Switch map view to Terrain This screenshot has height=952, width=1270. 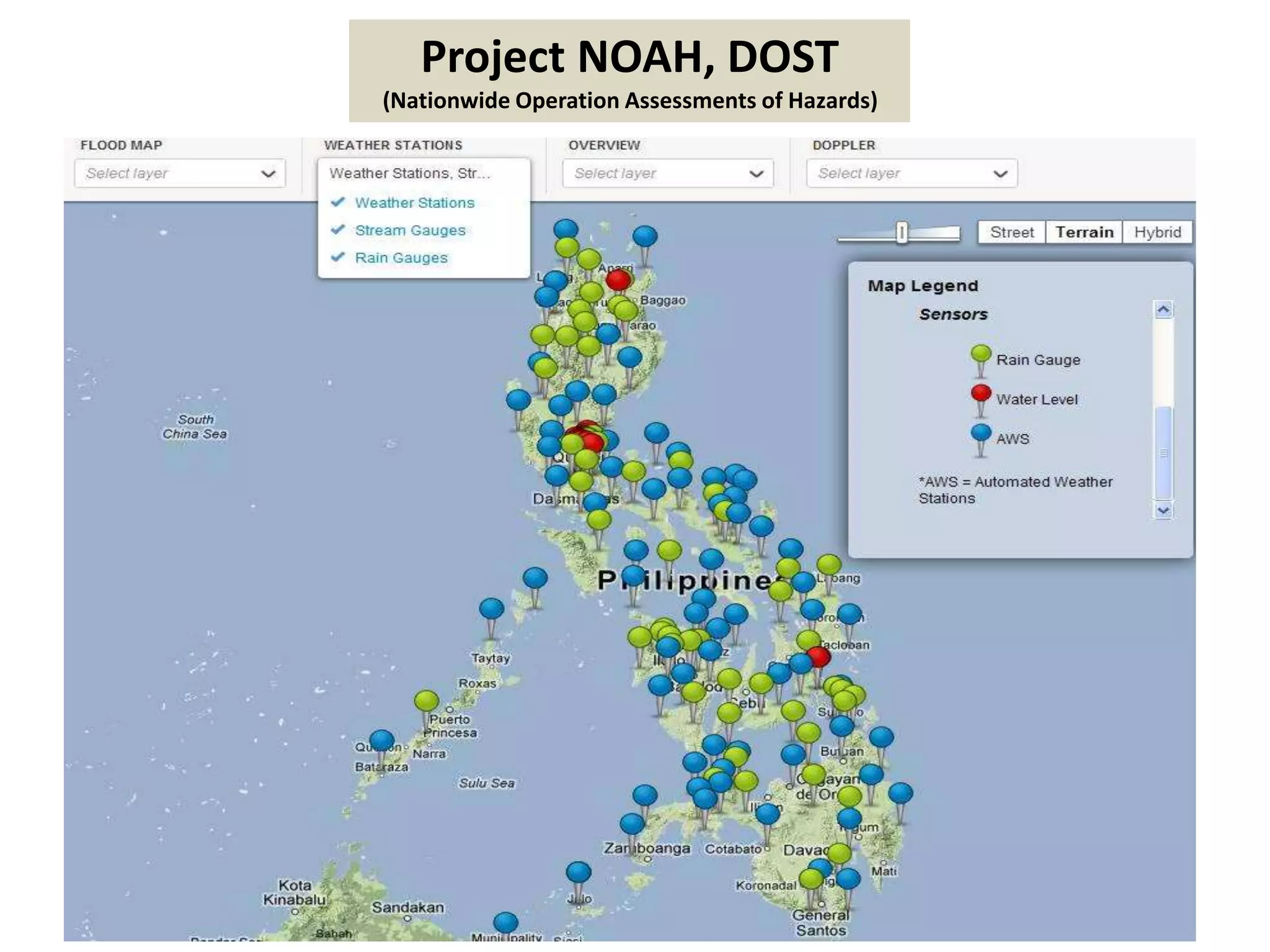point(1085,232)
